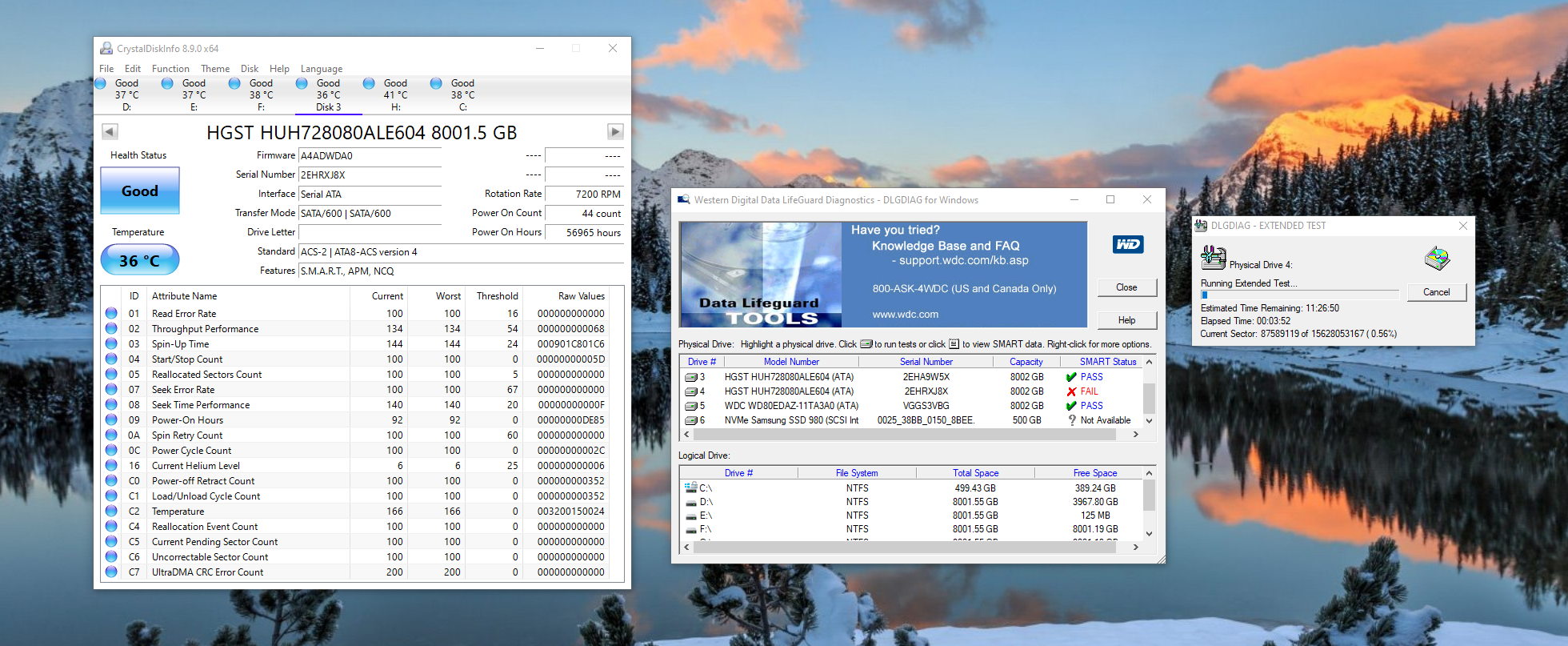Click the drive test icon beside Physical Drive 4
1568x646 pixels.
coord(1214,259)
